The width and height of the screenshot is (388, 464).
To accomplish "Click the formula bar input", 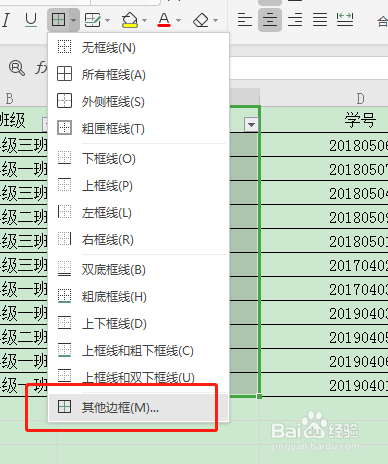I will 309,68.
